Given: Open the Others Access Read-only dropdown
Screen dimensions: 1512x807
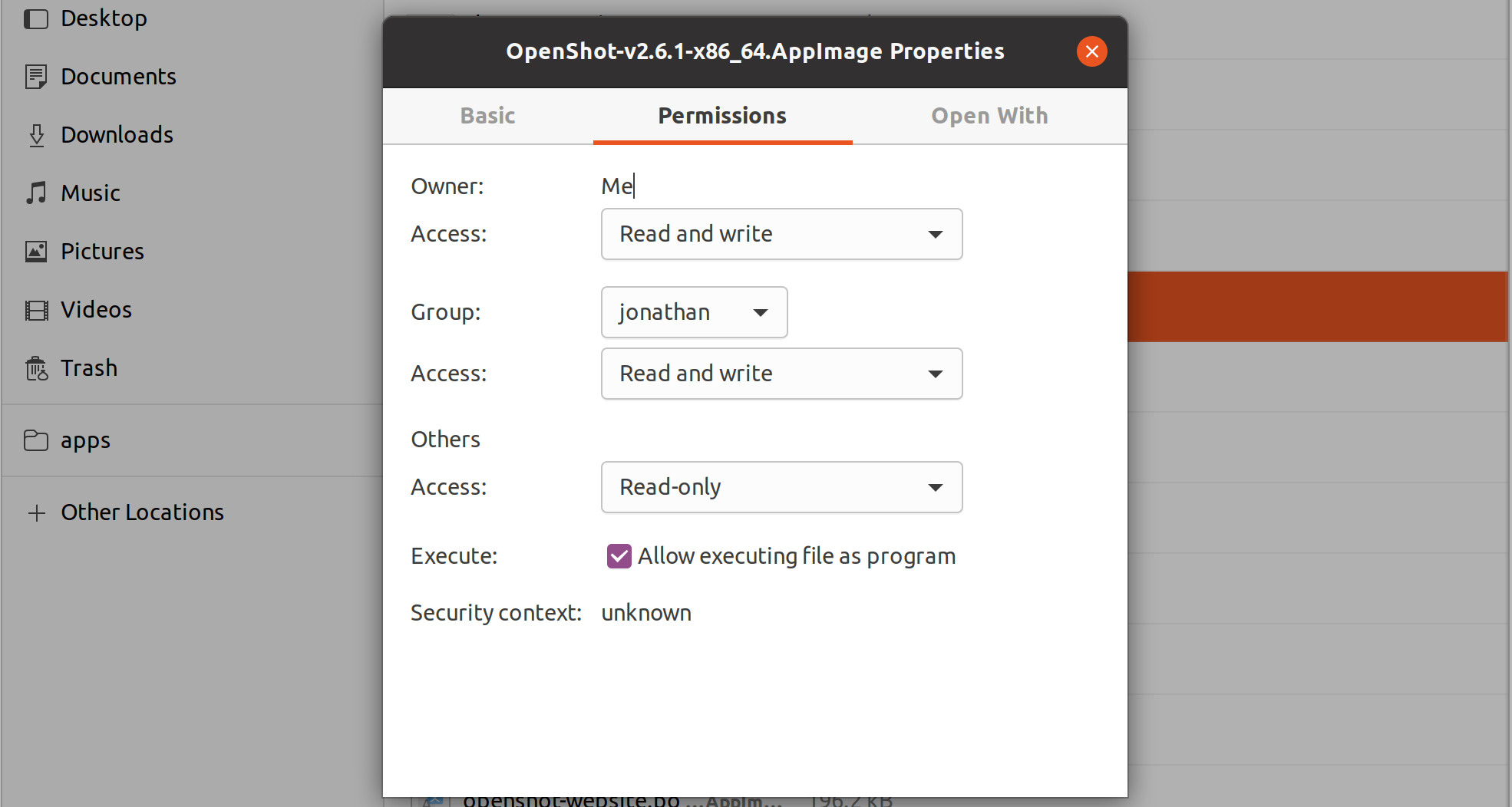Looking at the screenshot, I should 781,487.
